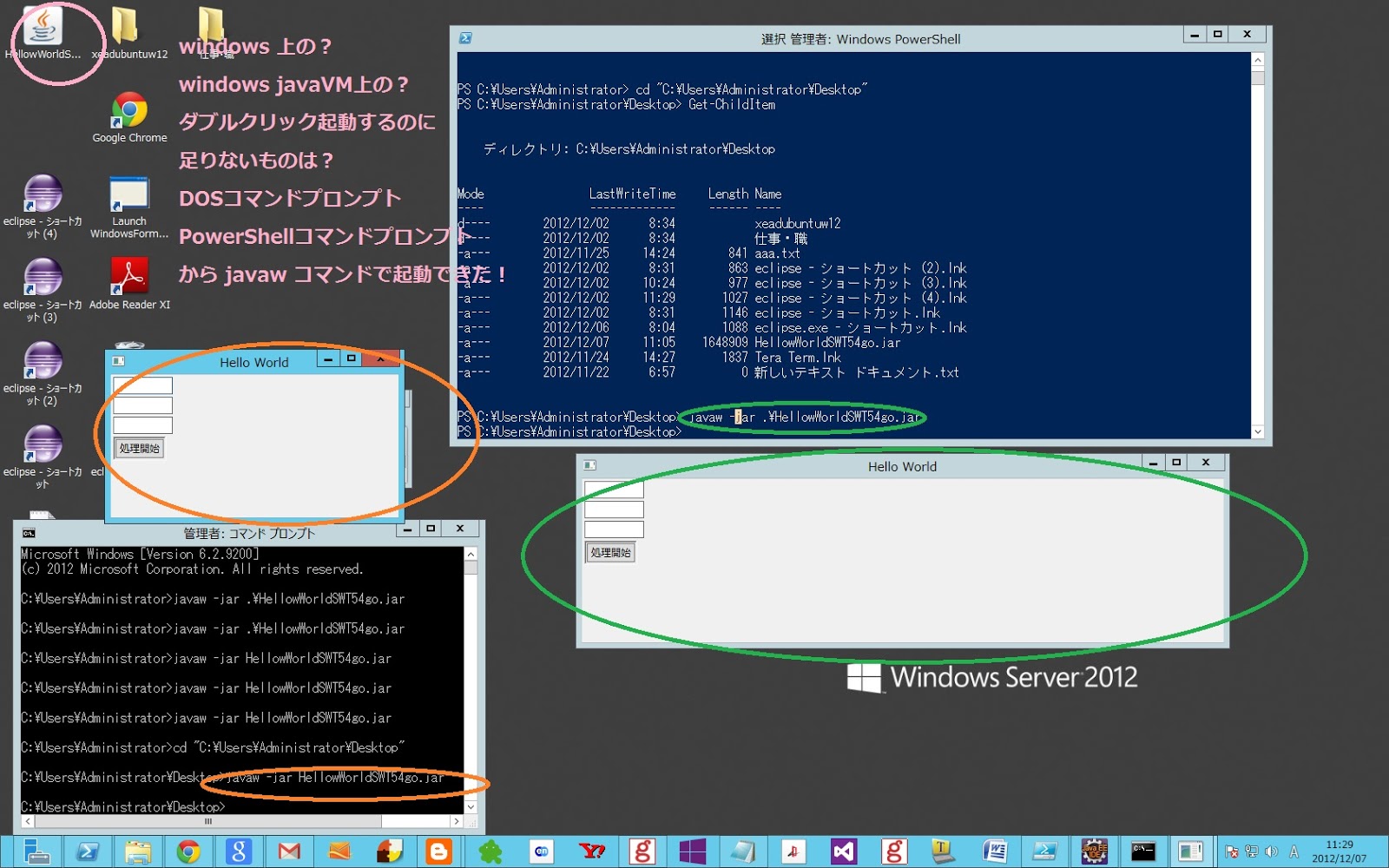The width and height of the screenshot is (1389, 868).
Task: Open large Hello World window system icon
Action: tap(590, 465)
